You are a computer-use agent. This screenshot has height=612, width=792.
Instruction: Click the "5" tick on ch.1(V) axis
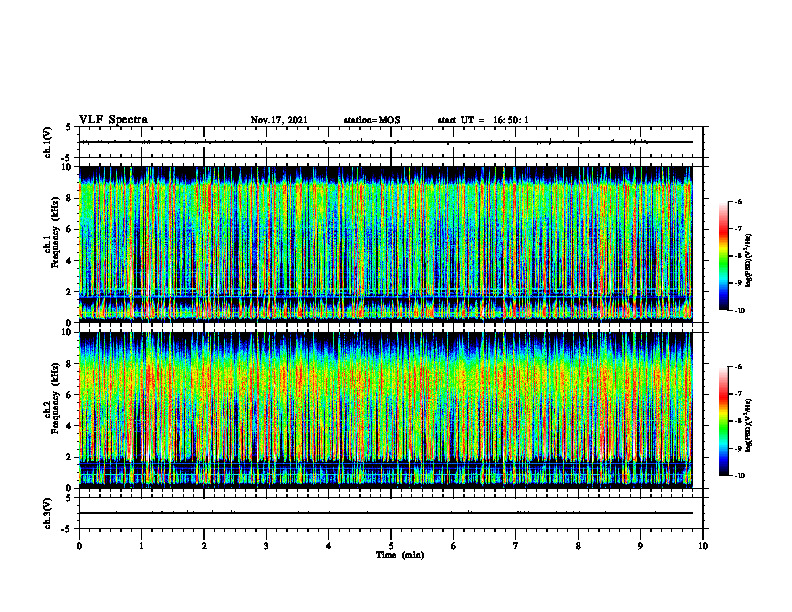[68, 127]
